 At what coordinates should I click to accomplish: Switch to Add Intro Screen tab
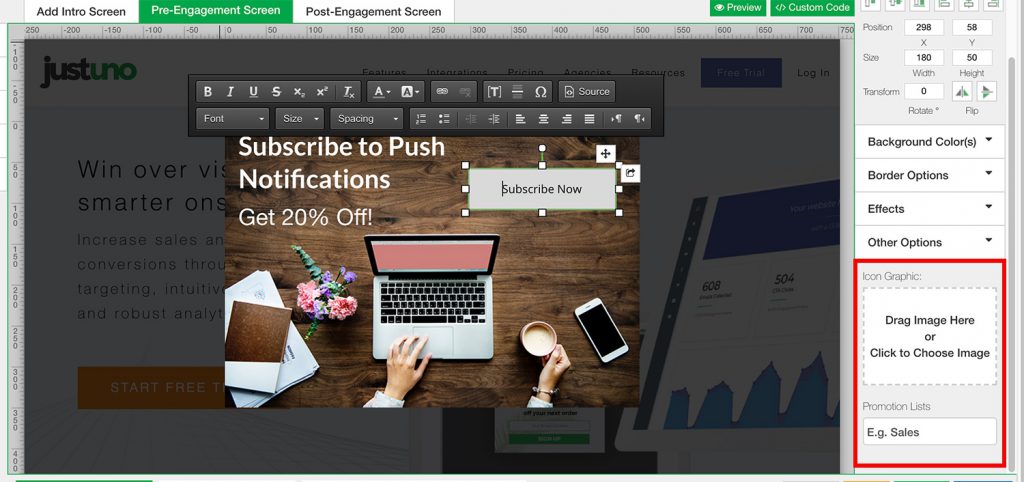pyautogui.click(x=81, y=11)
